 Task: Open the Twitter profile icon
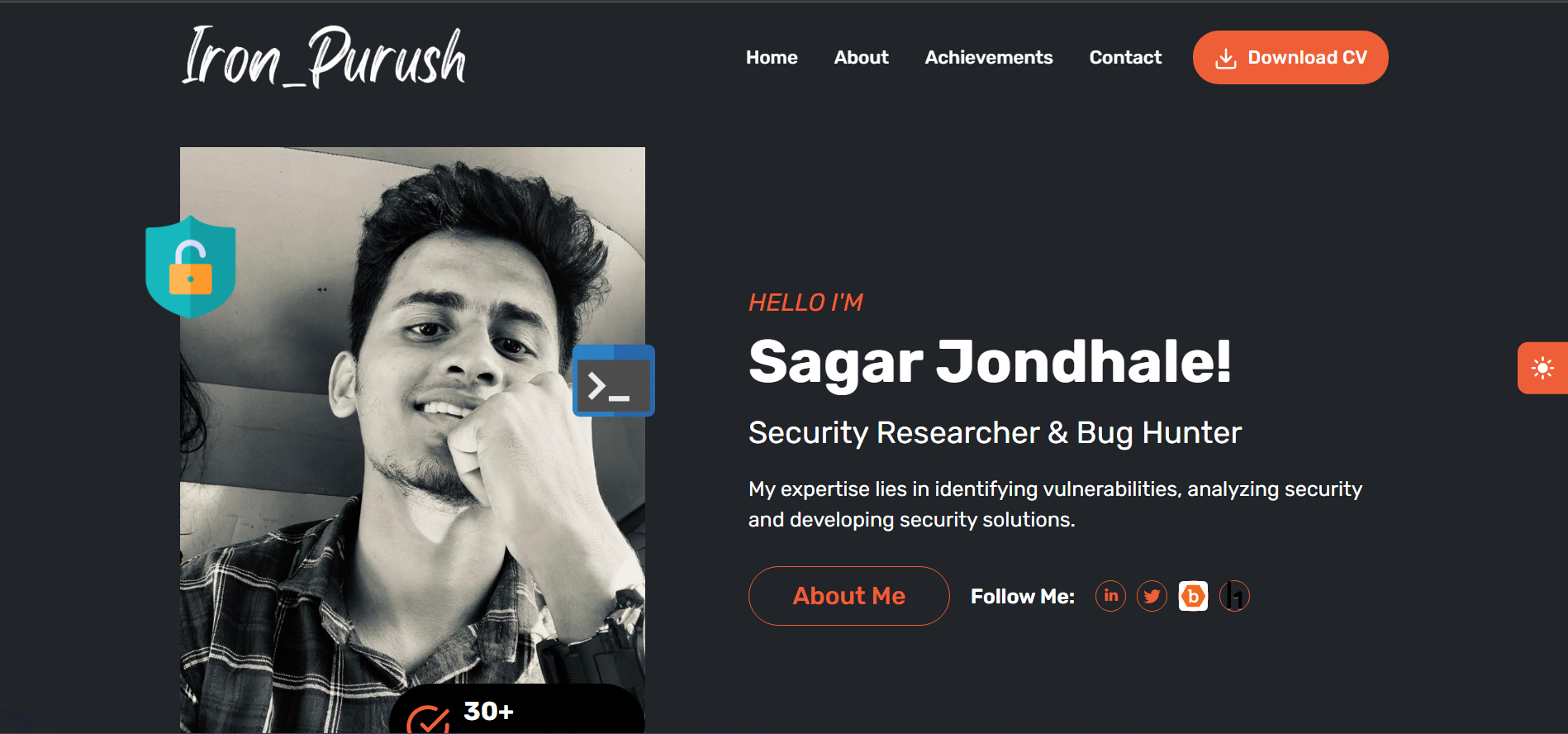tap(1152, 596)
